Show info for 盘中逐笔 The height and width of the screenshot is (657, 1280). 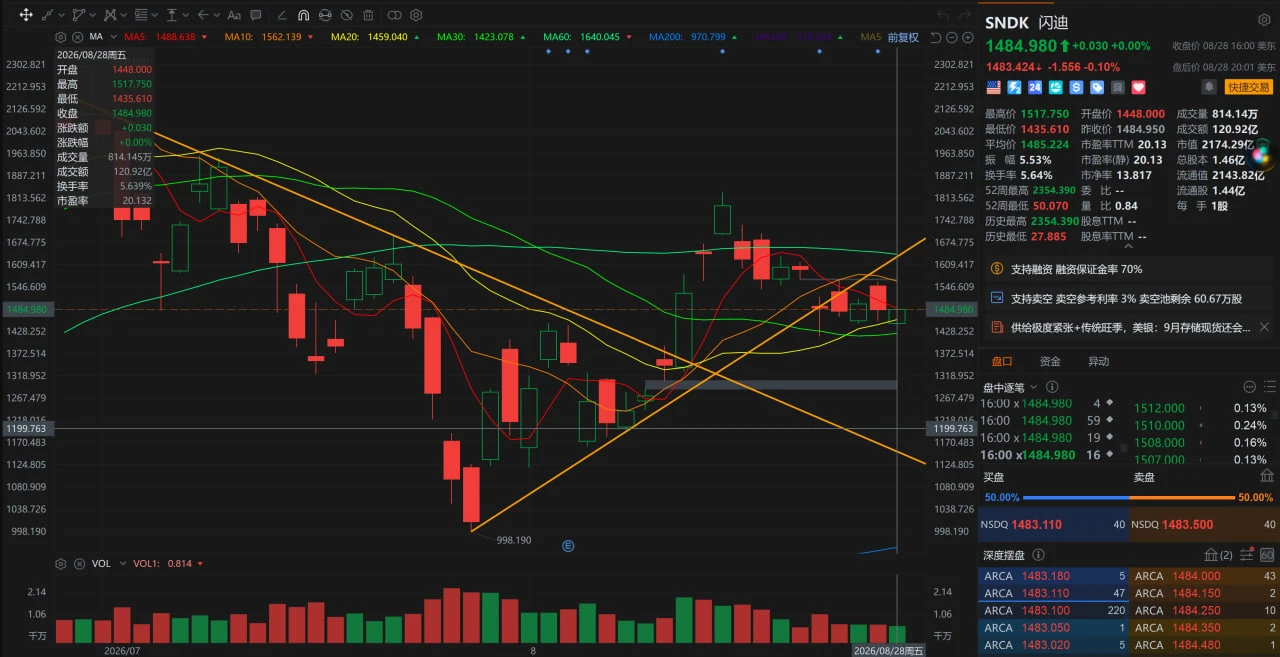click(x=1052, y=387)
